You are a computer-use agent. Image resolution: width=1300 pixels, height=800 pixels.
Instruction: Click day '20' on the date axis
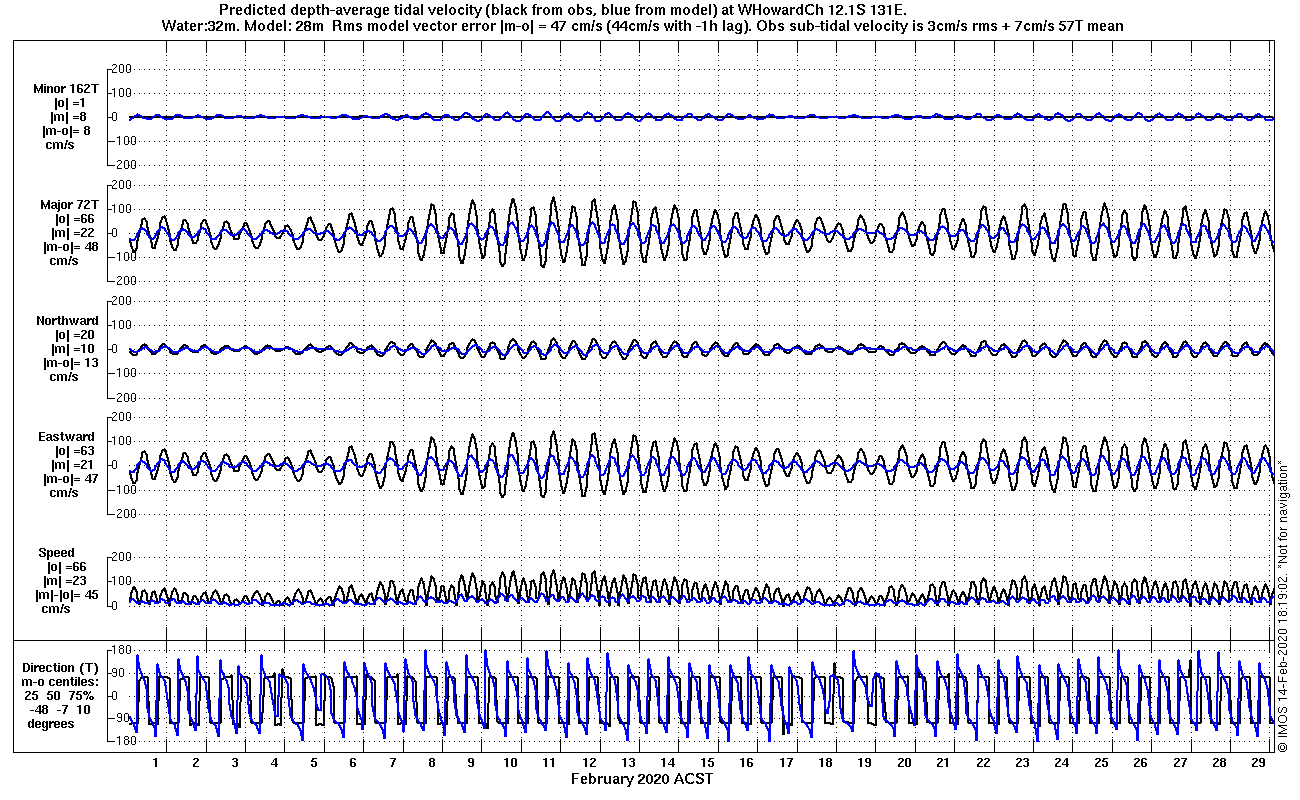904,762
